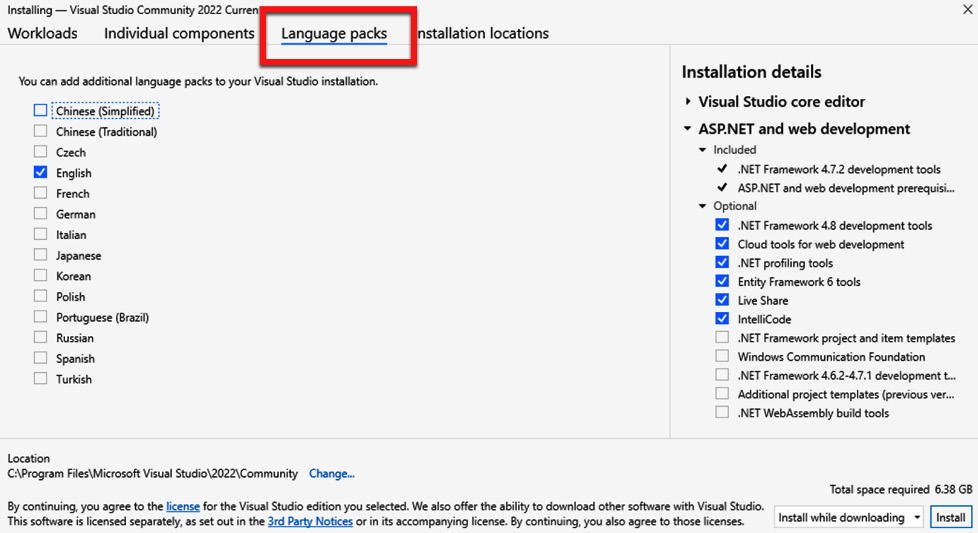Disable the Live Share component
This screenshot has width=978, height=533.
click(722, 299)
